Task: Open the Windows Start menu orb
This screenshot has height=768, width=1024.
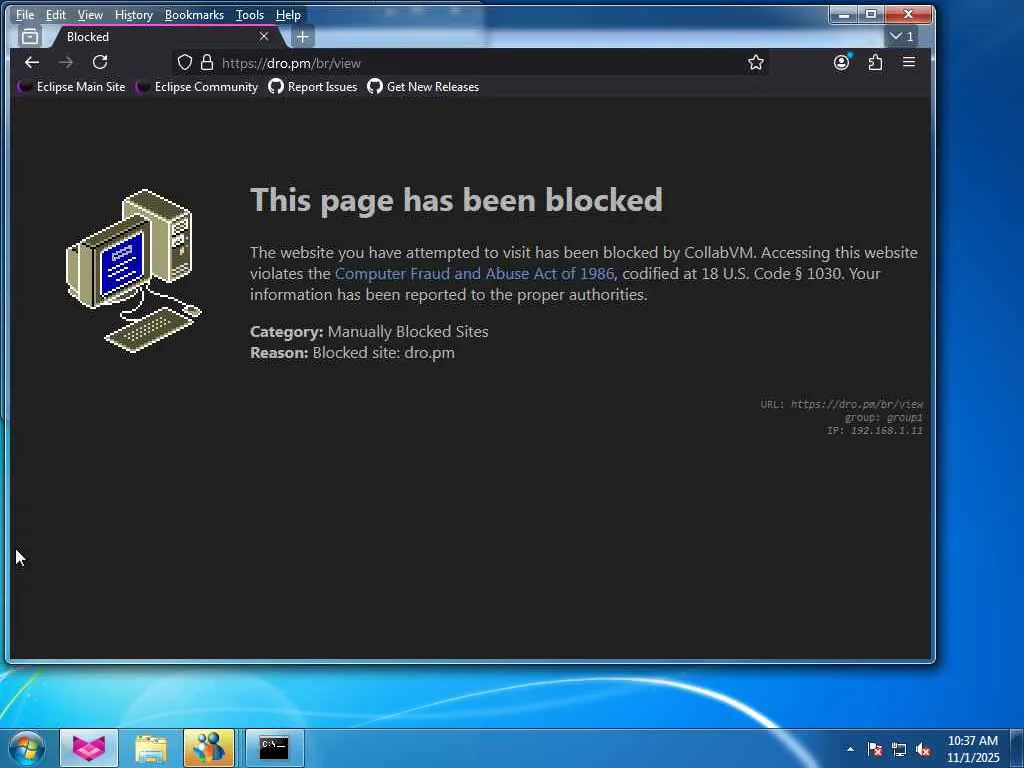Action: (x=26, y=748)
